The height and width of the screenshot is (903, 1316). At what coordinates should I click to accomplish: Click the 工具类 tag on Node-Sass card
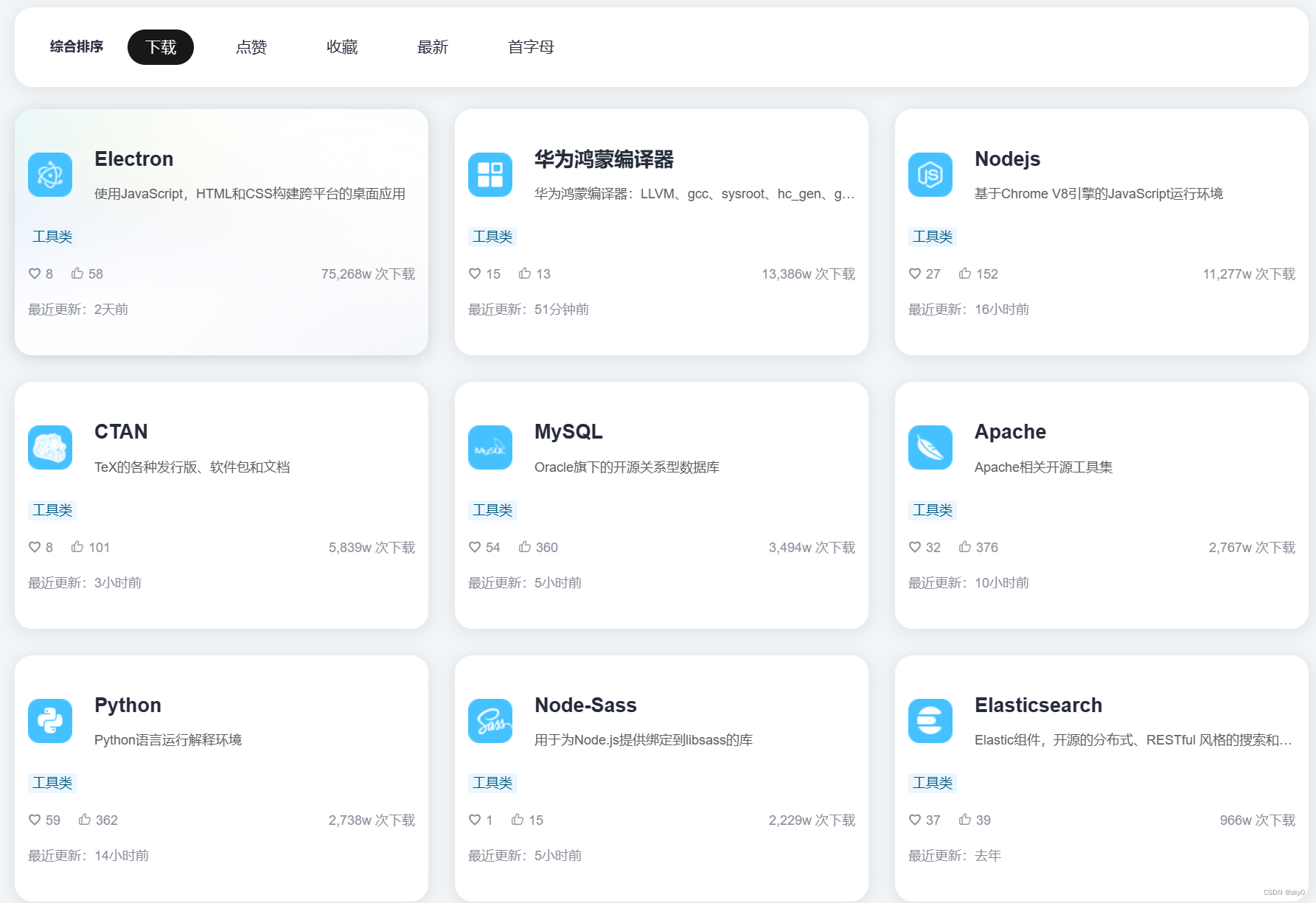tap(492, 783)
